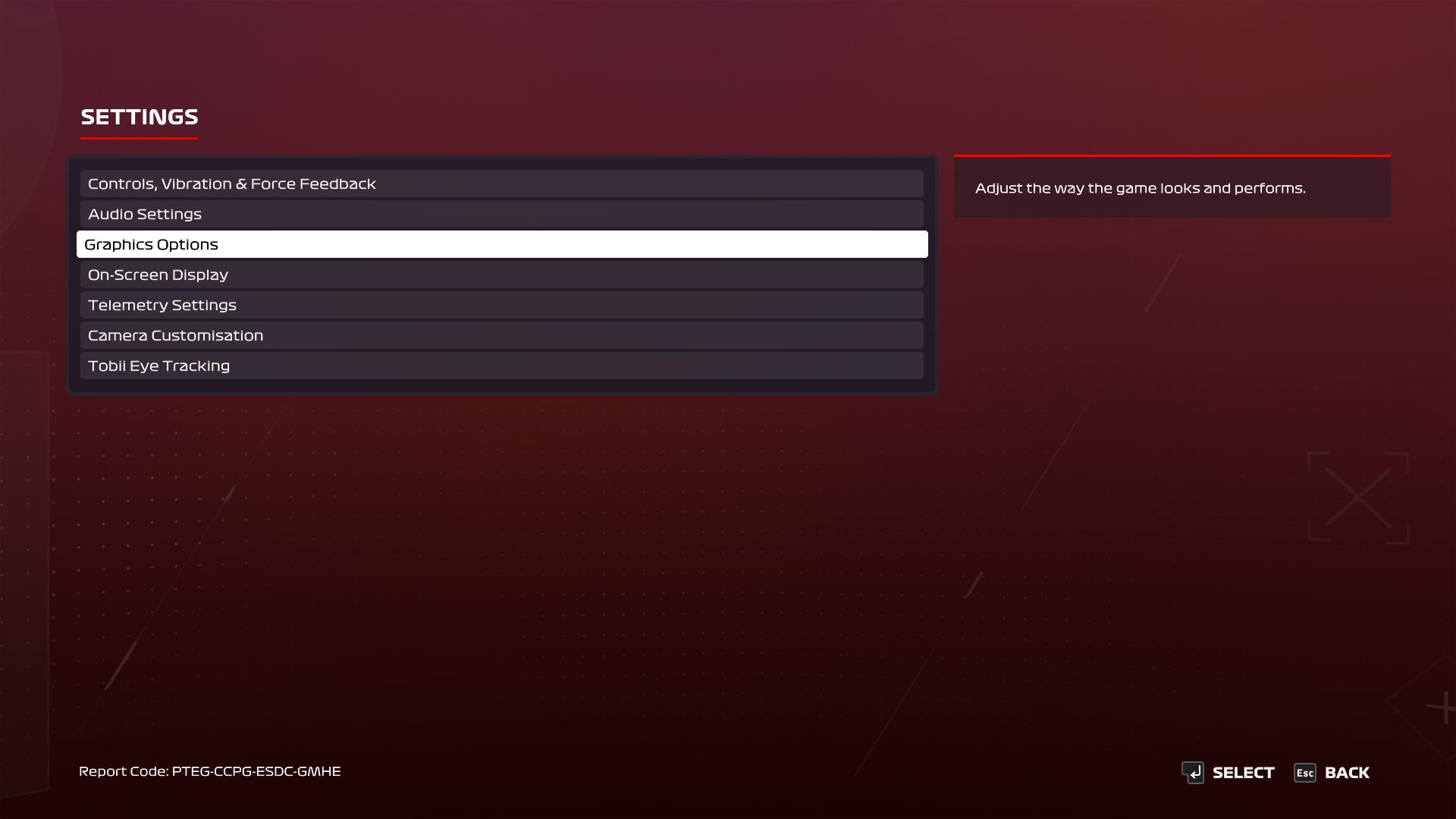Click the diamond outline around the plus symbol
Screen dimensions: 1456x819
(x=1421, y=705)
